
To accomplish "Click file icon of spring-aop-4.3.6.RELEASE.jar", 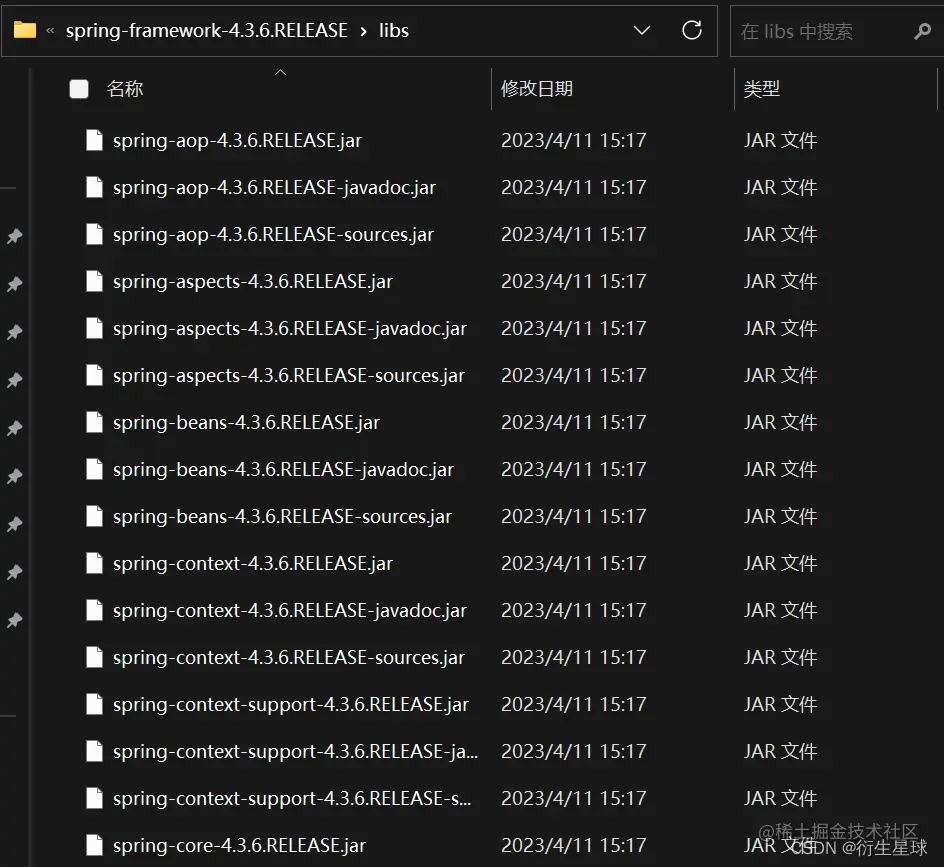I will click(95, 140).
